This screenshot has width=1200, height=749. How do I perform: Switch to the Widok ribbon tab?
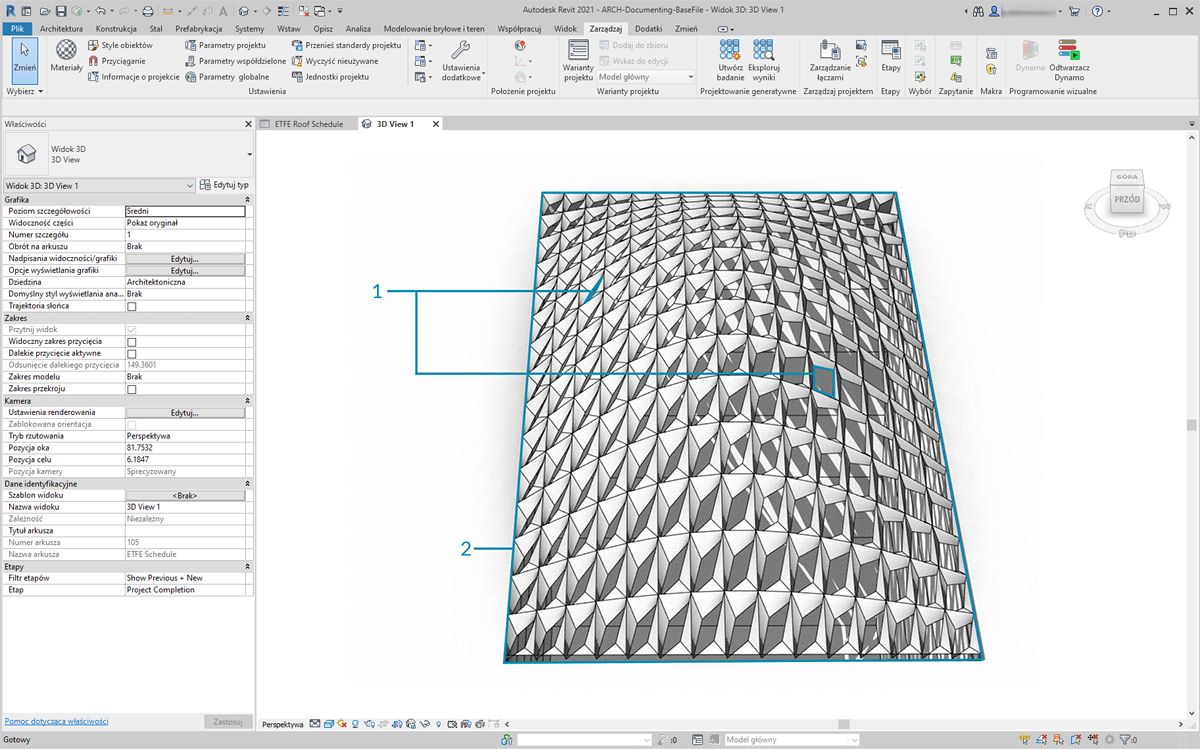565,29
